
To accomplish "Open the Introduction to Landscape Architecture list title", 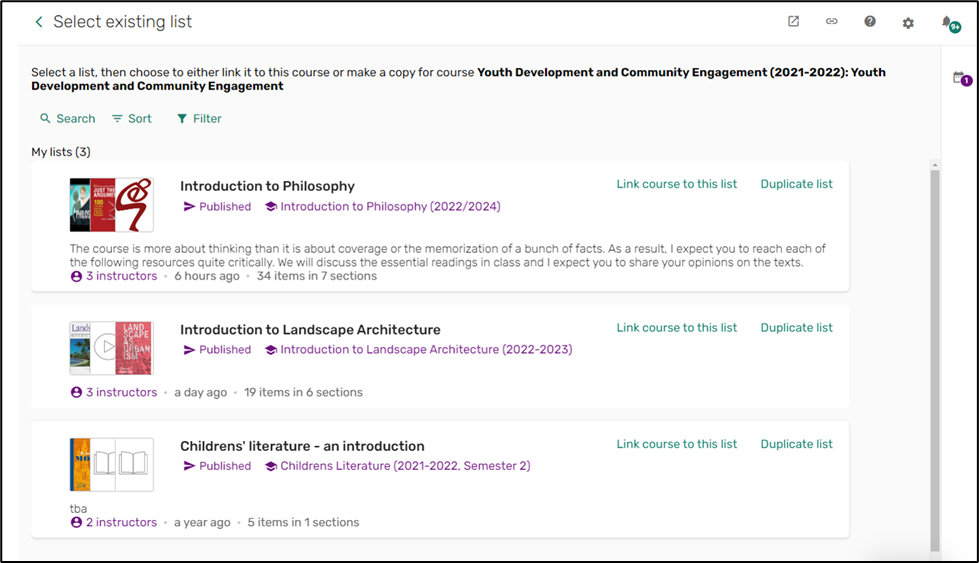I will point(310,330).
